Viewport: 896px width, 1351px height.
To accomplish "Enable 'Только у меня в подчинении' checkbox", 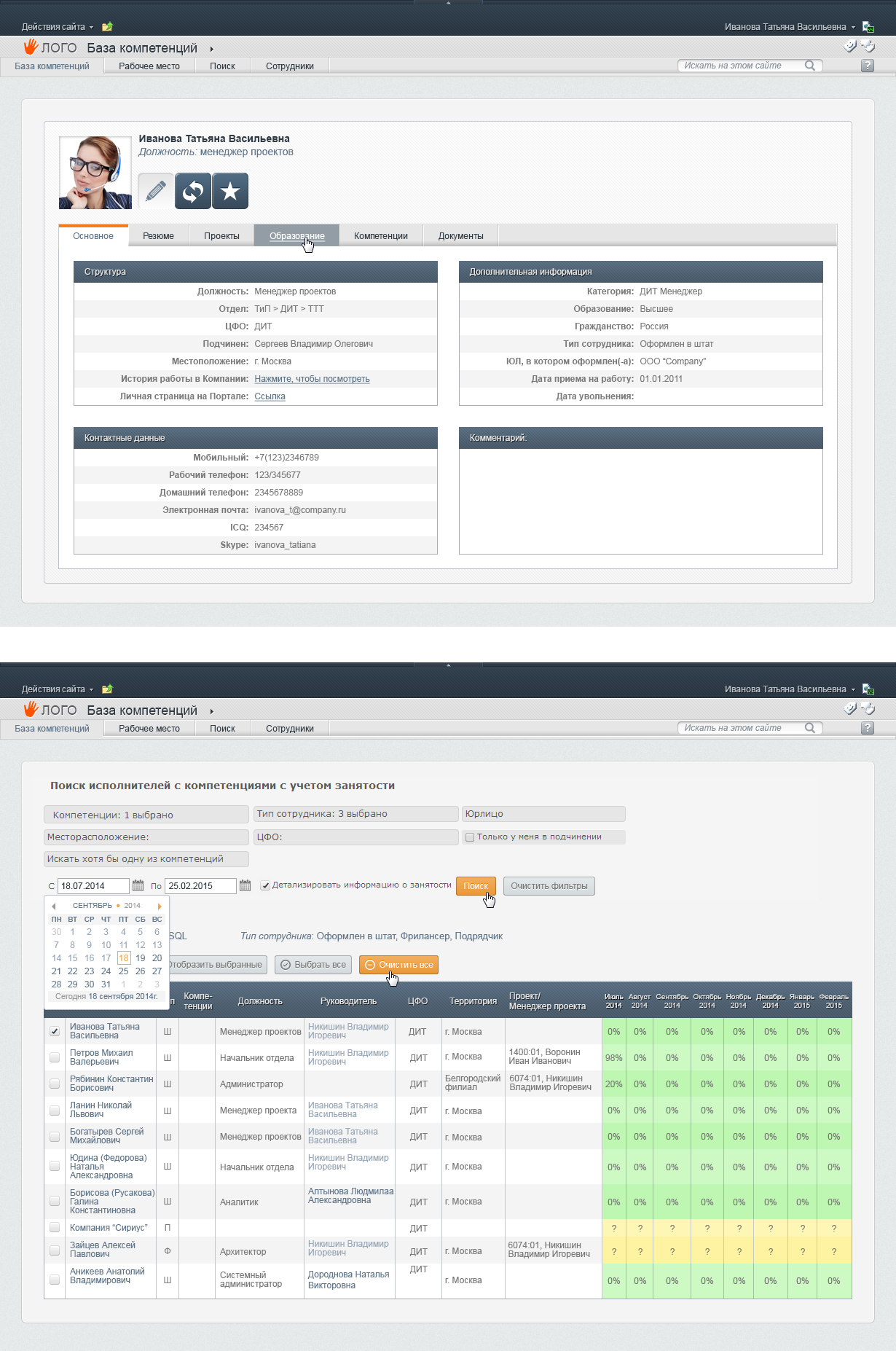I will 470,837.
